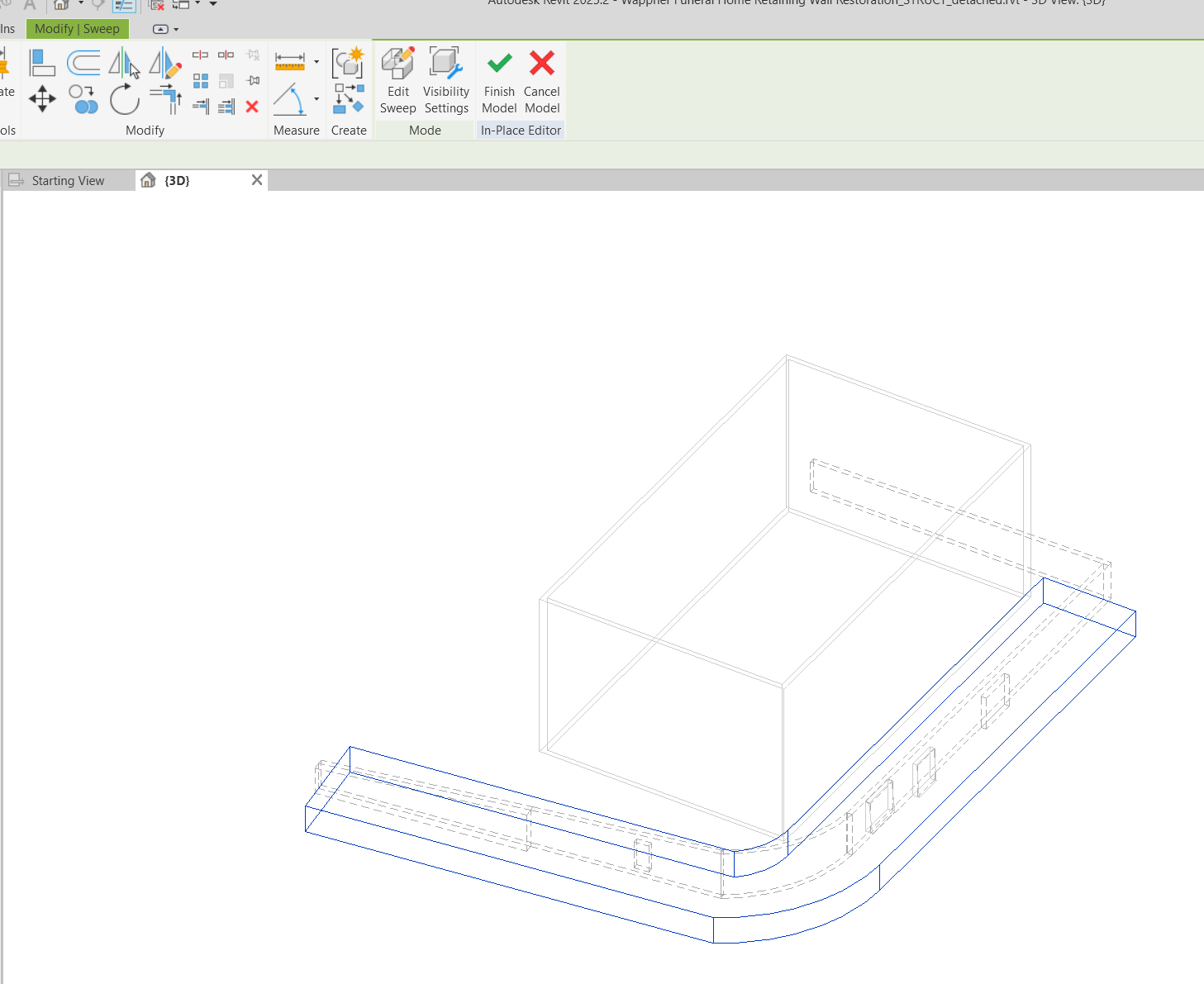The height and width of the screenshot is (984, 1204).
Task: Click the Measure tape ruler icon
Action: [291, 59]
